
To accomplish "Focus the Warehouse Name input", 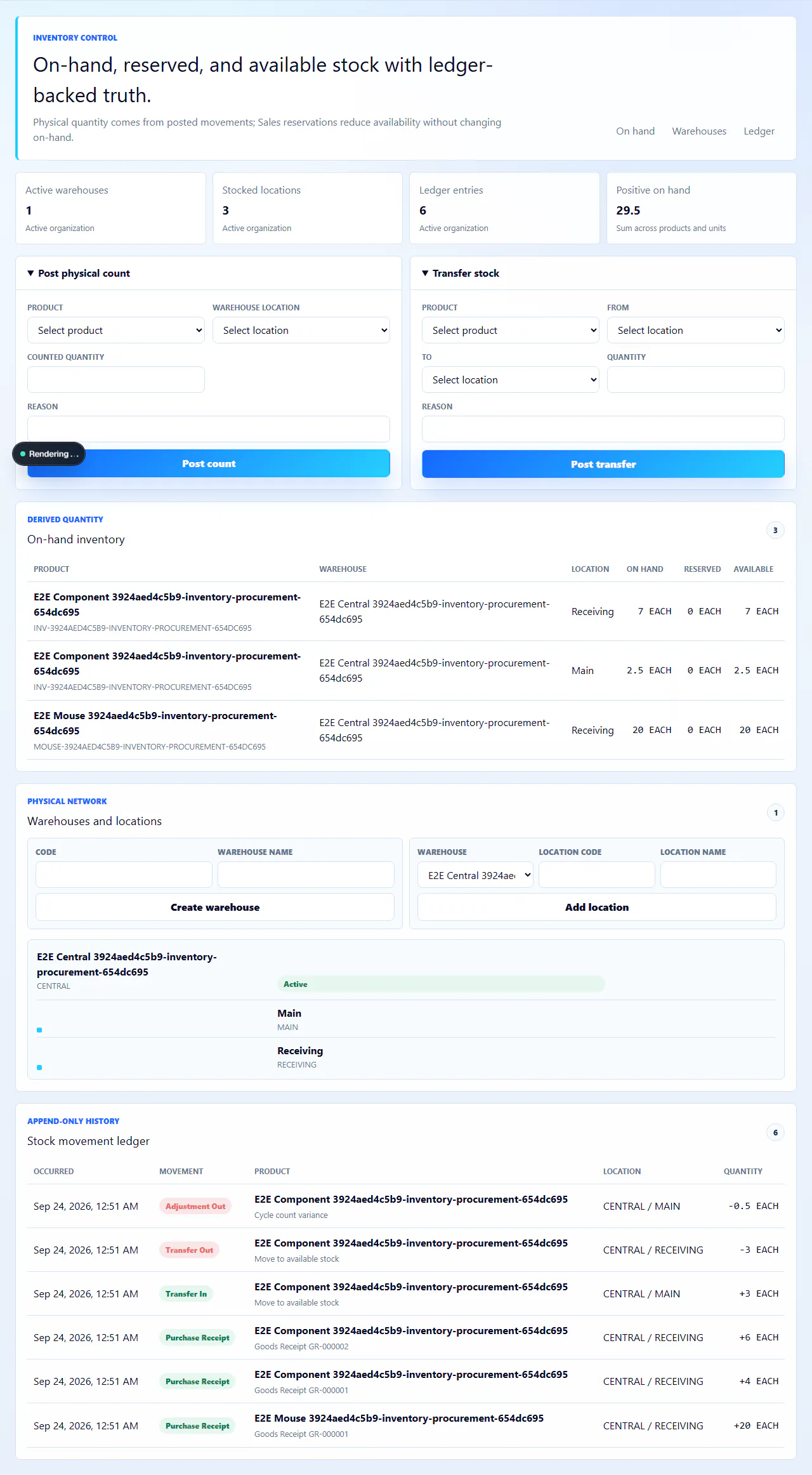I will click(306, 875).
